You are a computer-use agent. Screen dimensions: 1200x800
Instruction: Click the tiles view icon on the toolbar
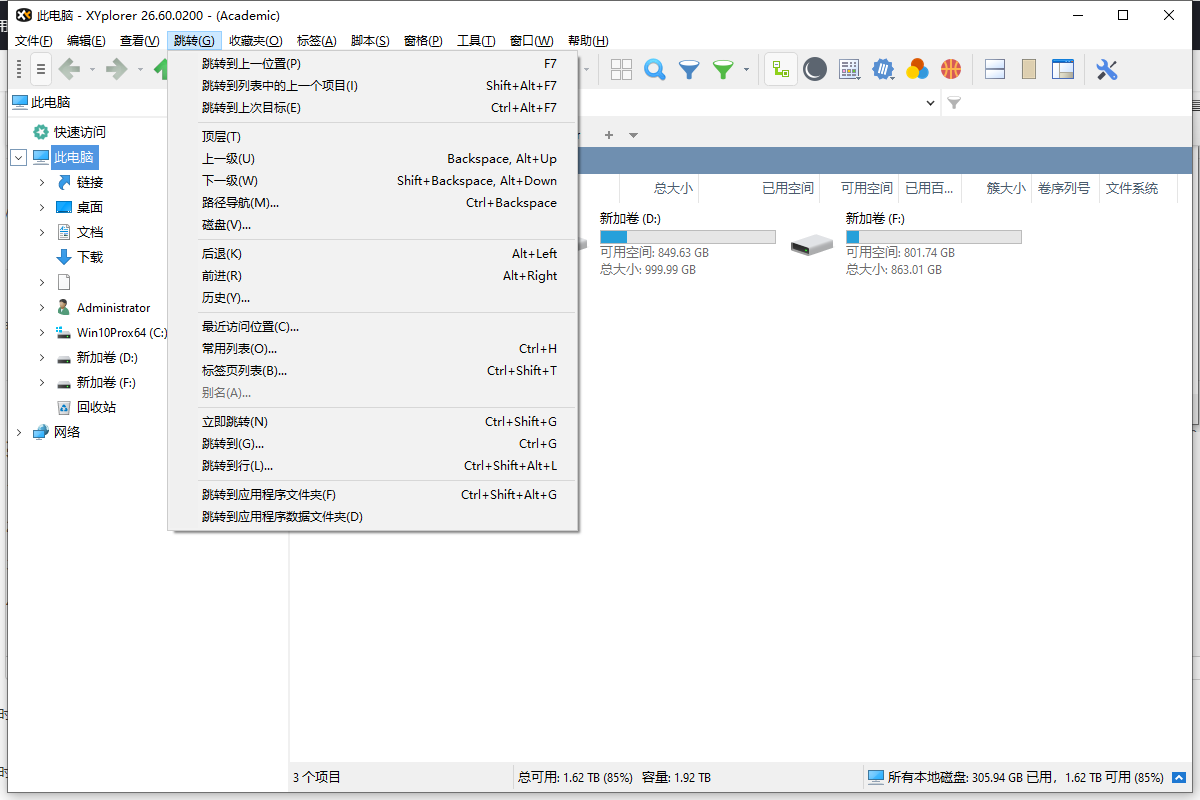point(621,69)
